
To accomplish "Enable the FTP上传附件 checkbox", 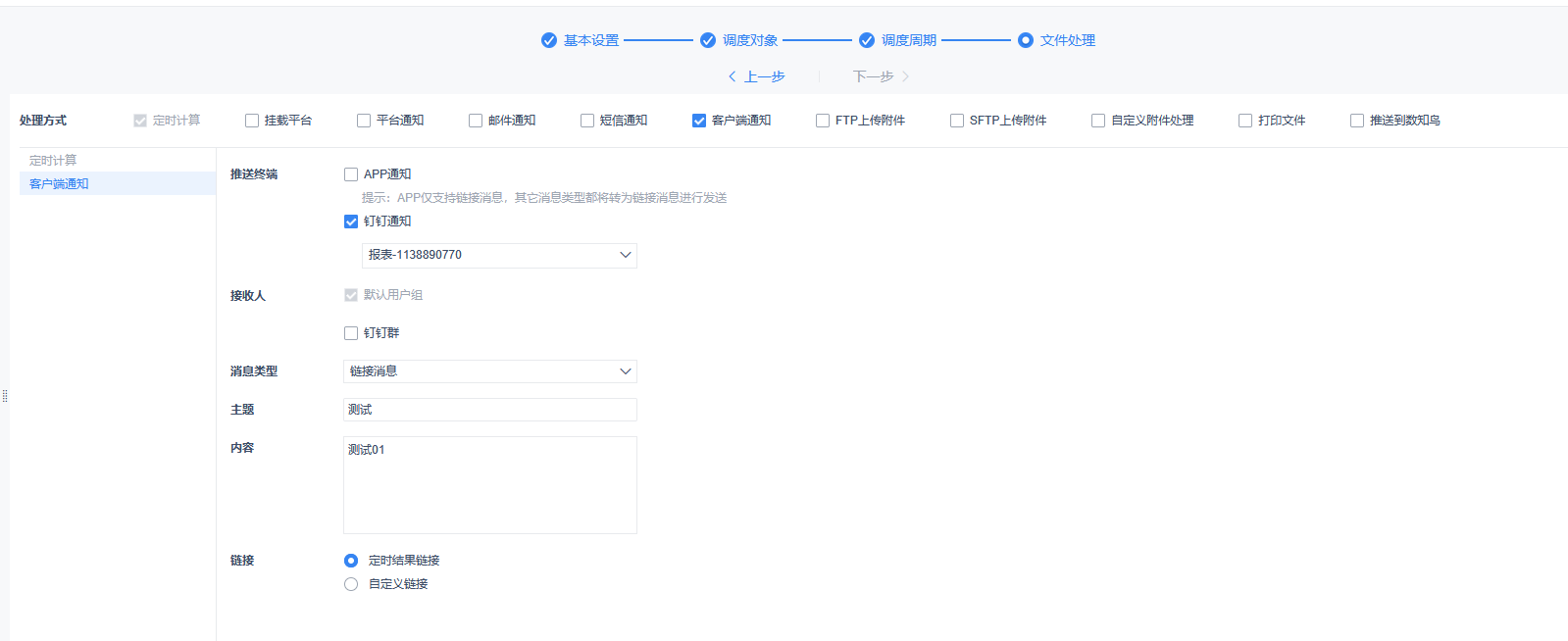I will tap(823, 121).
